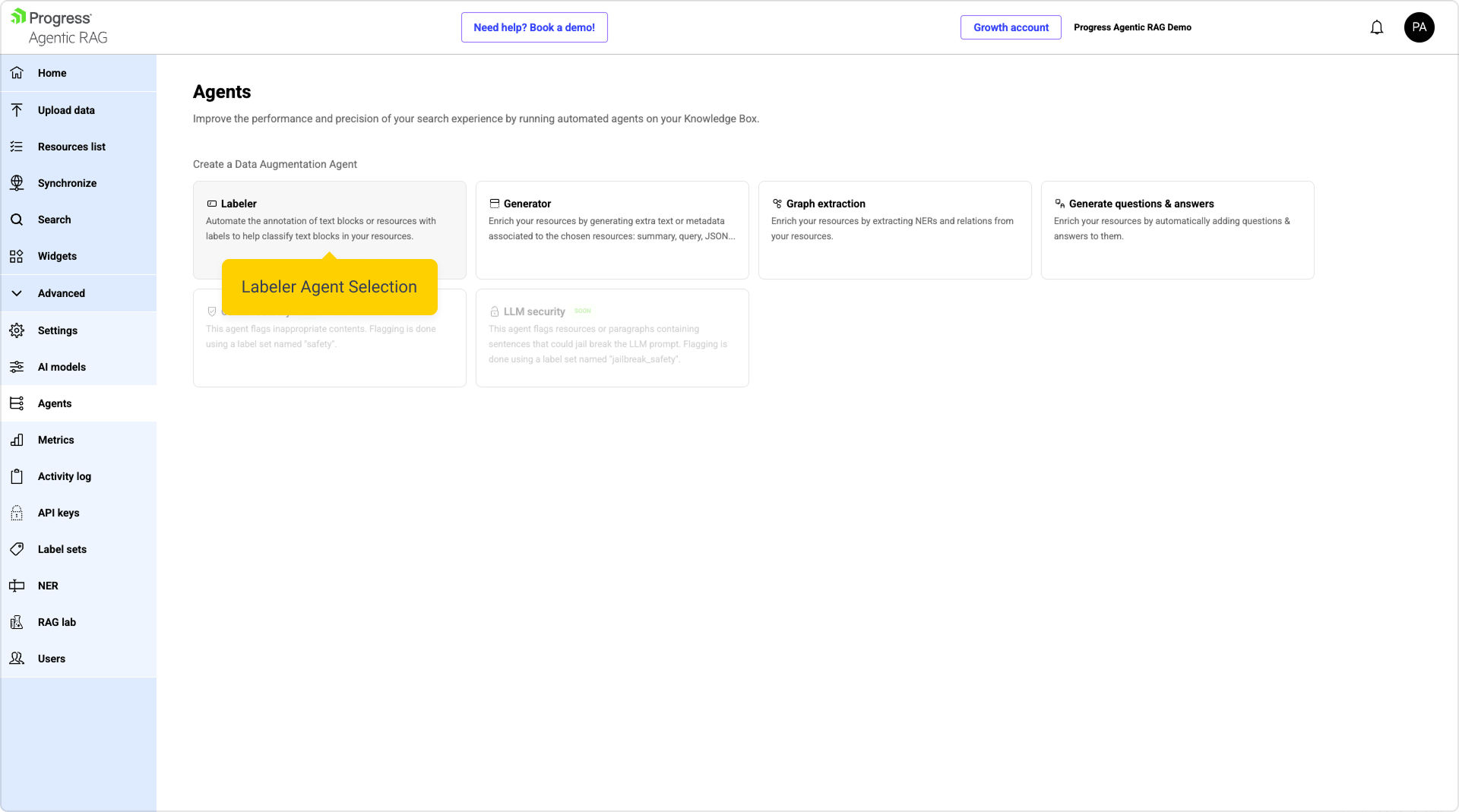The image size is (1459, 812).
Task: Click the API keys icon
Action: (x=17, y=513)
